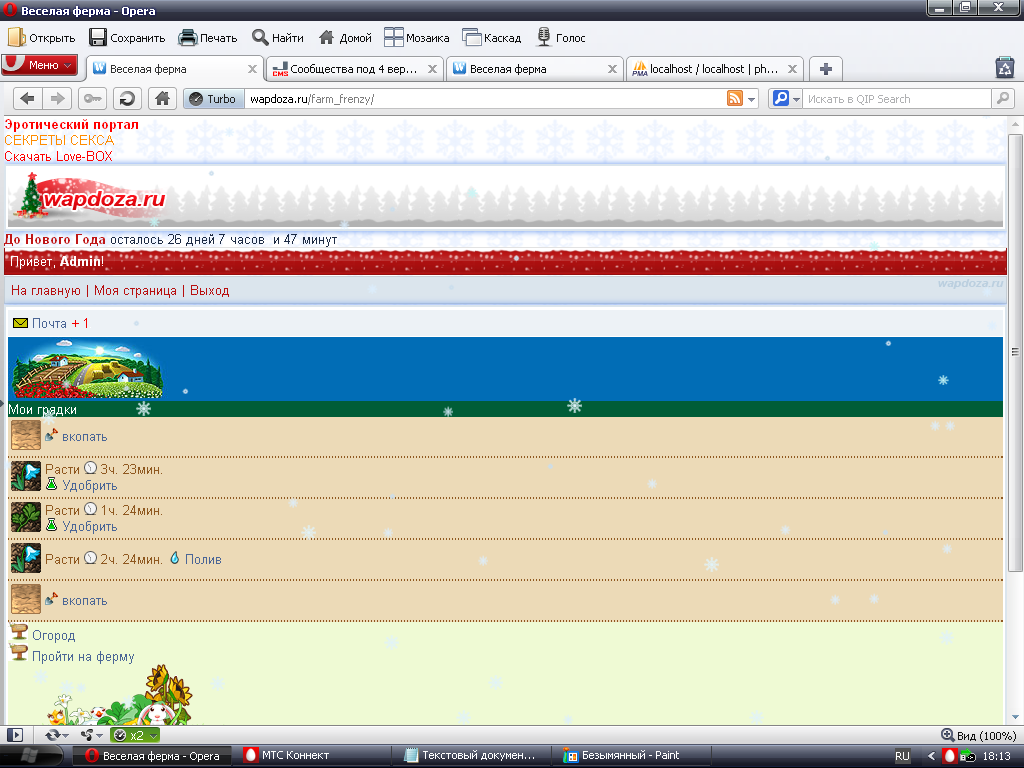Click the farm landscape picture
The image size is (1024, 768).
pos(88,369)
